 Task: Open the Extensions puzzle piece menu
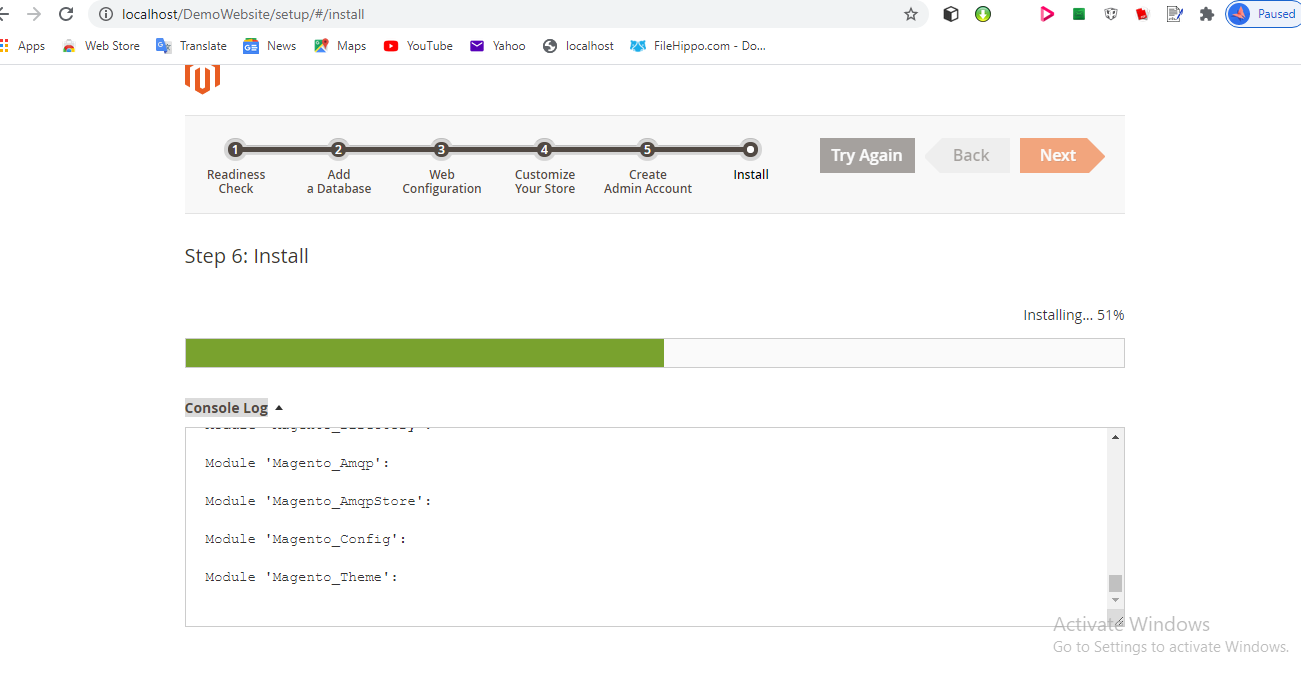click(x=1206, y=14)
